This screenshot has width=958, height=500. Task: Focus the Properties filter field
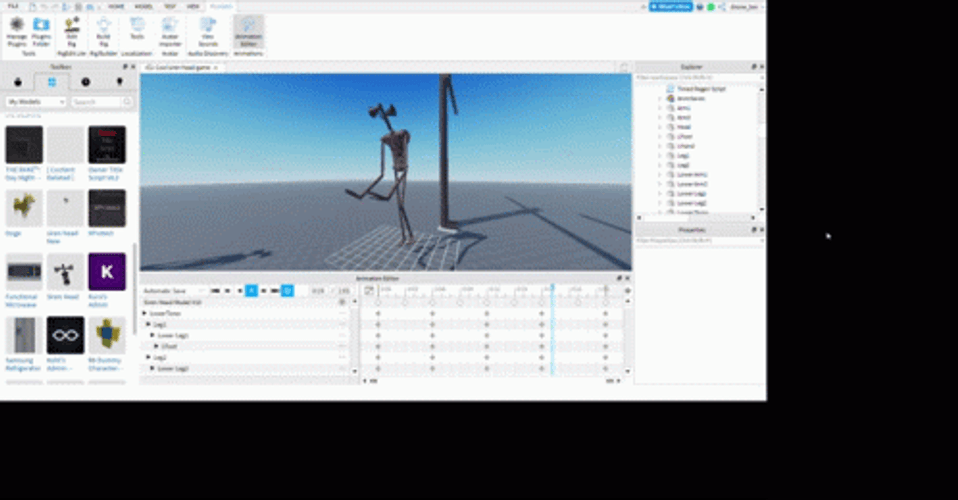[698, 241]
